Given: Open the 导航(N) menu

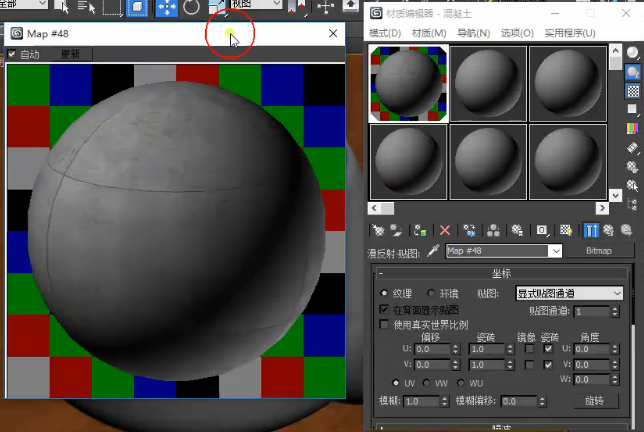Looking at the screenshot, I should (x=474, y=33).
